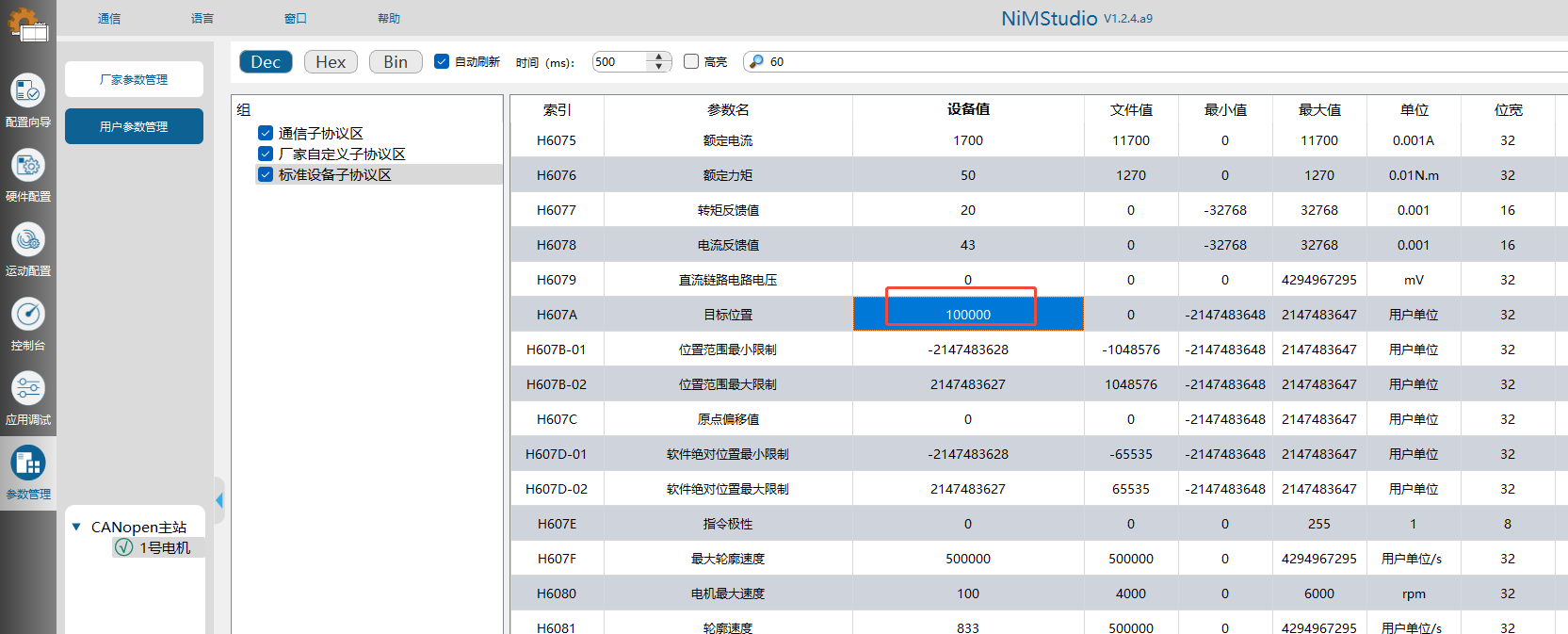Open the 通信 menu
Image resolution: width=1568 pixels, height=634 pixels.
click(109, 18)
